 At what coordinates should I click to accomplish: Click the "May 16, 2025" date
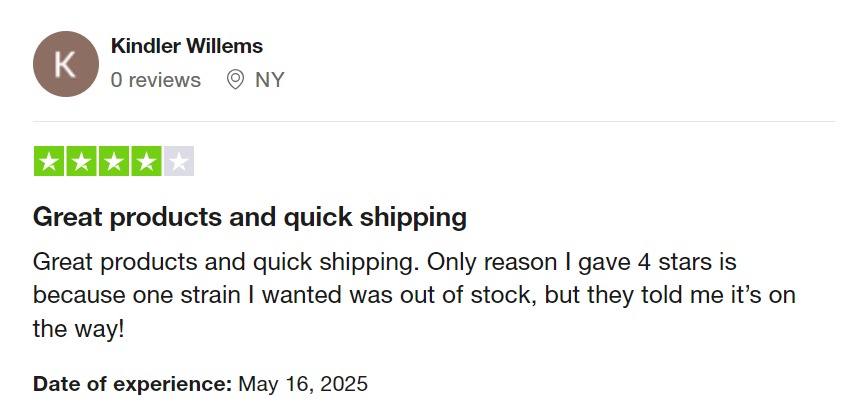pyautogui.click(x=303, y=383)
